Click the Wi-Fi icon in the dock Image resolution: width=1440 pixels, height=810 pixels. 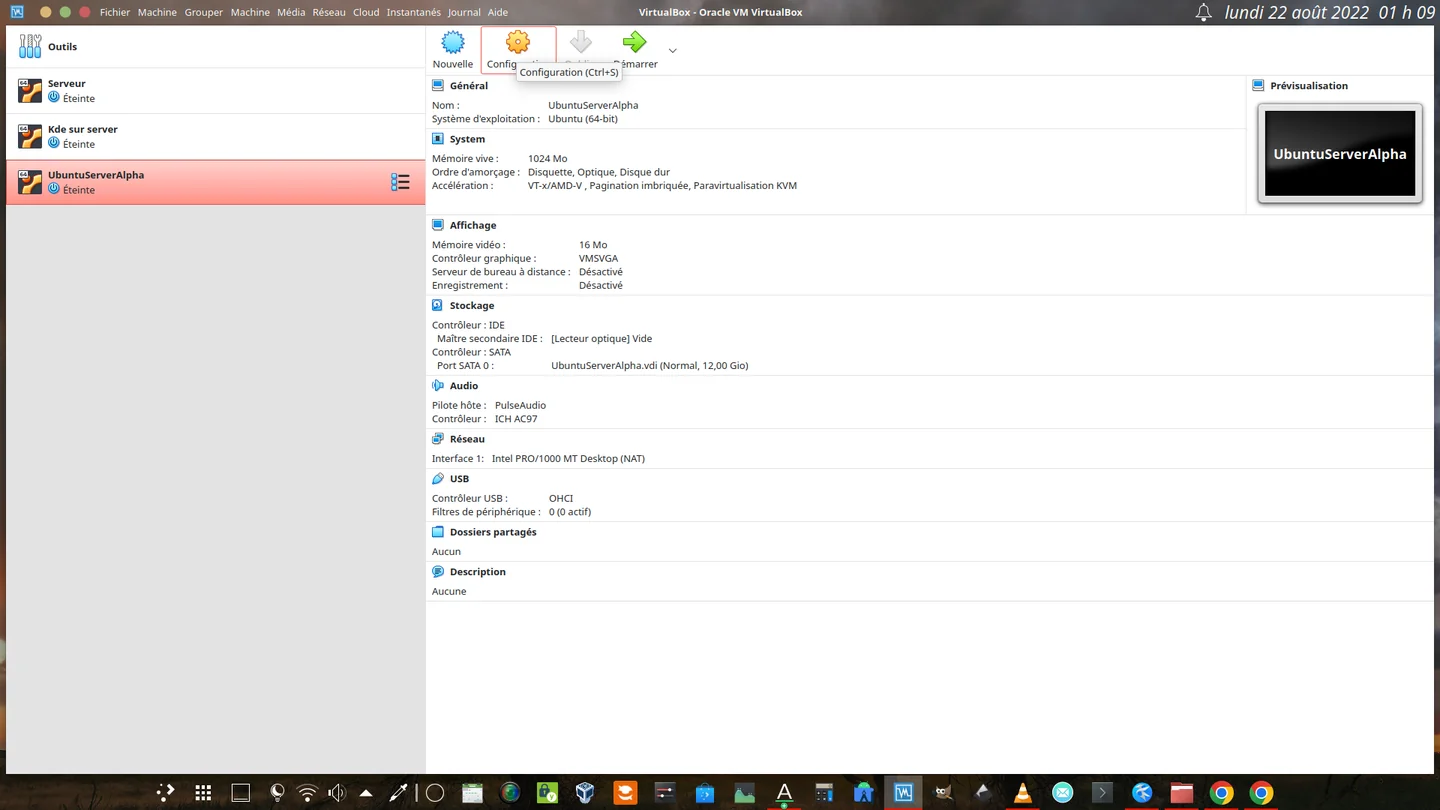point(307,793)
